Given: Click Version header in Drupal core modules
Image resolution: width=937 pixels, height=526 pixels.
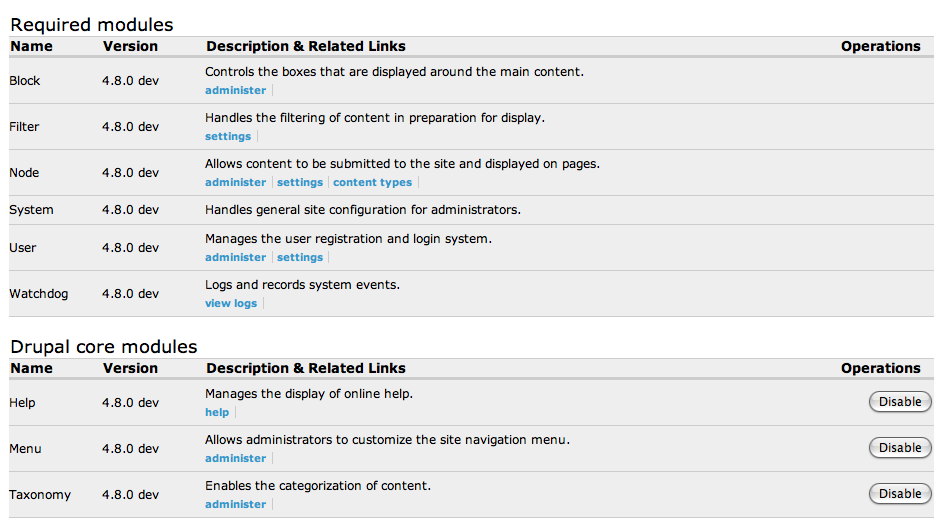Looking at the screenshot, I should click(130, 368).
